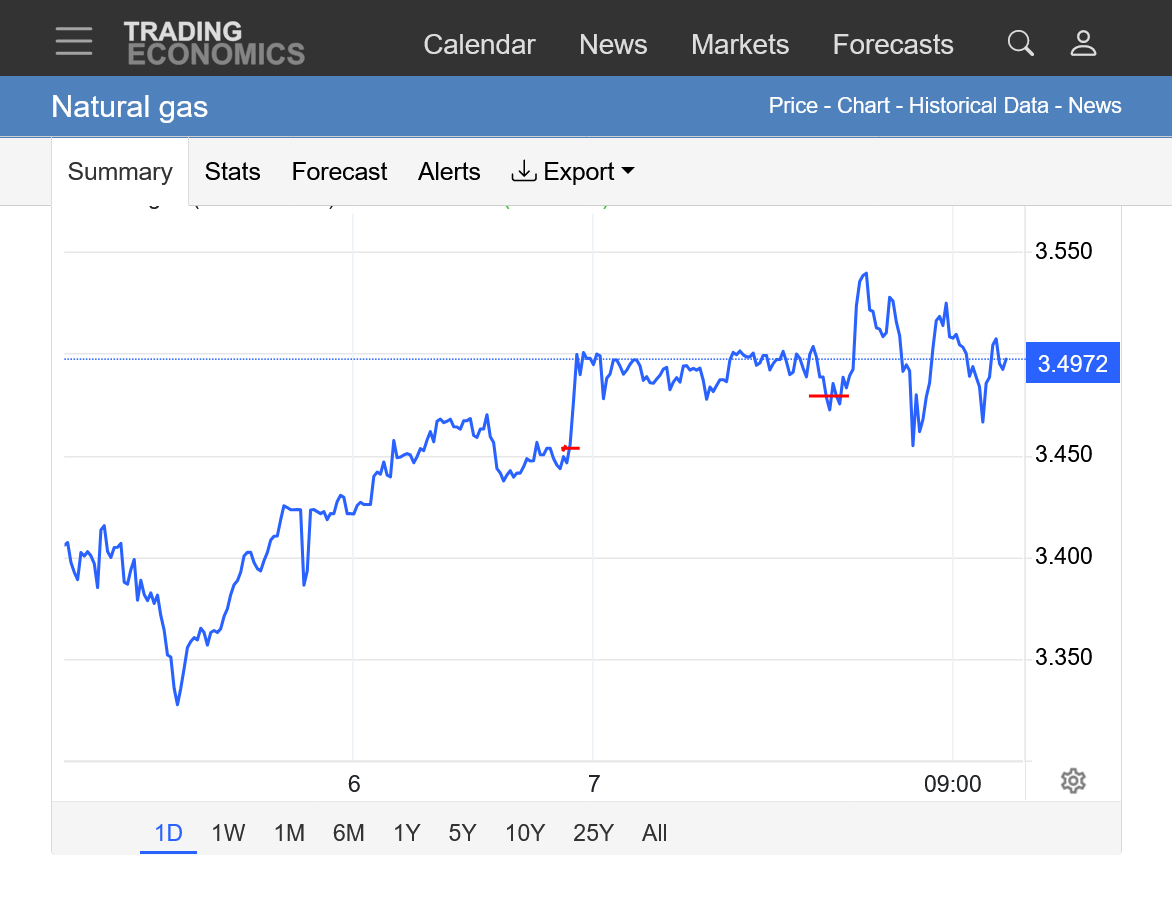
Task: Select the Summary tab
Action: point(120,172)
